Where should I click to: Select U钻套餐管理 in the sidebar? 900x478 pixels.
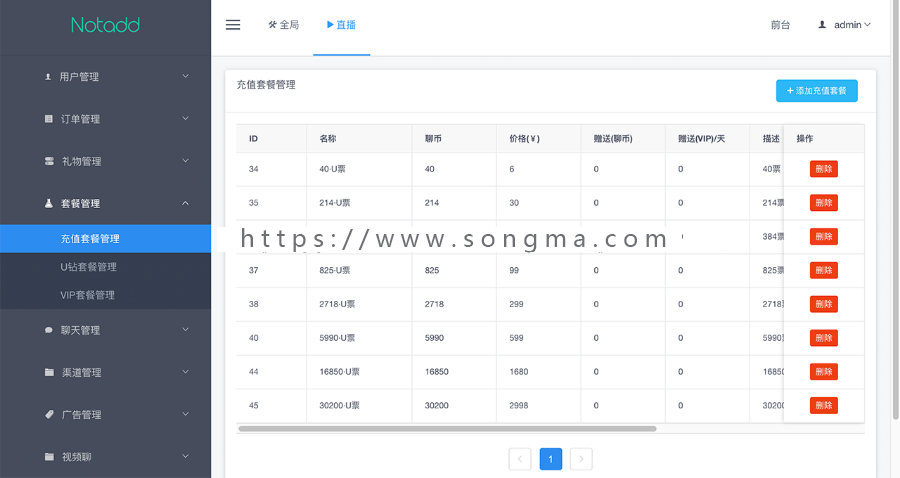[x=88, y=267]
